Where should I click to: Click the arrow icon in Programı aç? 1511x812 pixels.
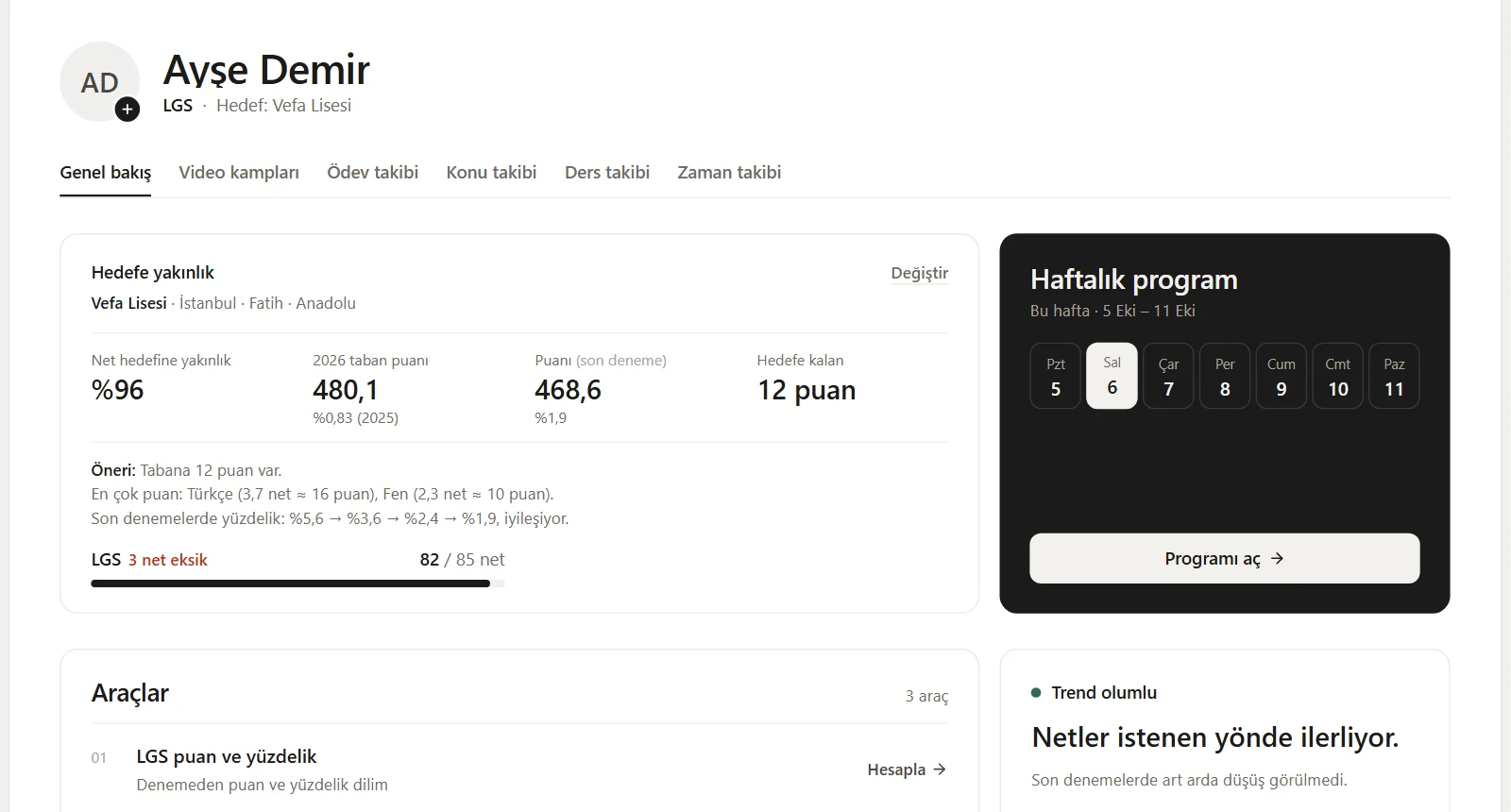1277,558
